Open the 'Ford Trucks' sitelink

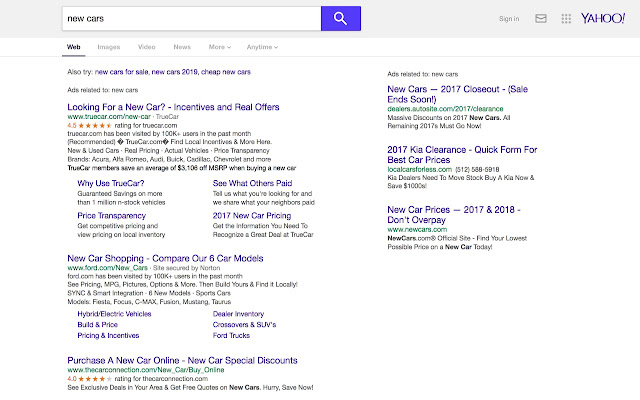point(231,336)
